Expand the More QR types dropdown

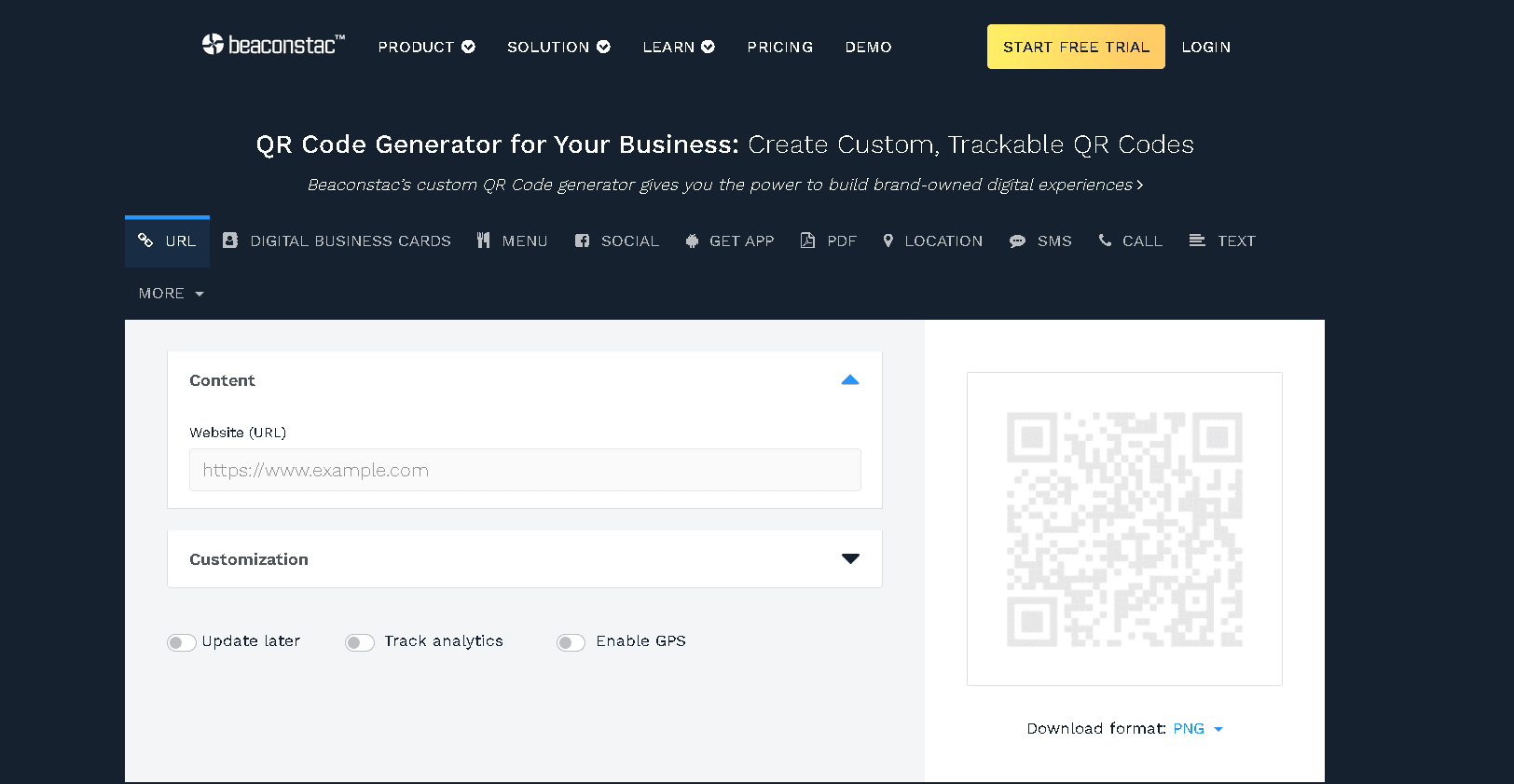pyautogui.click(x=171, y=294)
